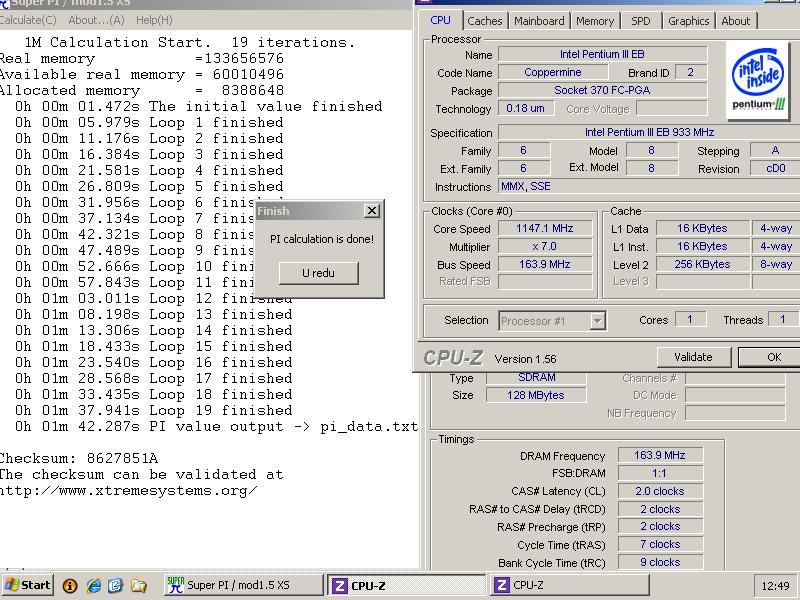Click the Instructions field MMX, SSE

649,186
